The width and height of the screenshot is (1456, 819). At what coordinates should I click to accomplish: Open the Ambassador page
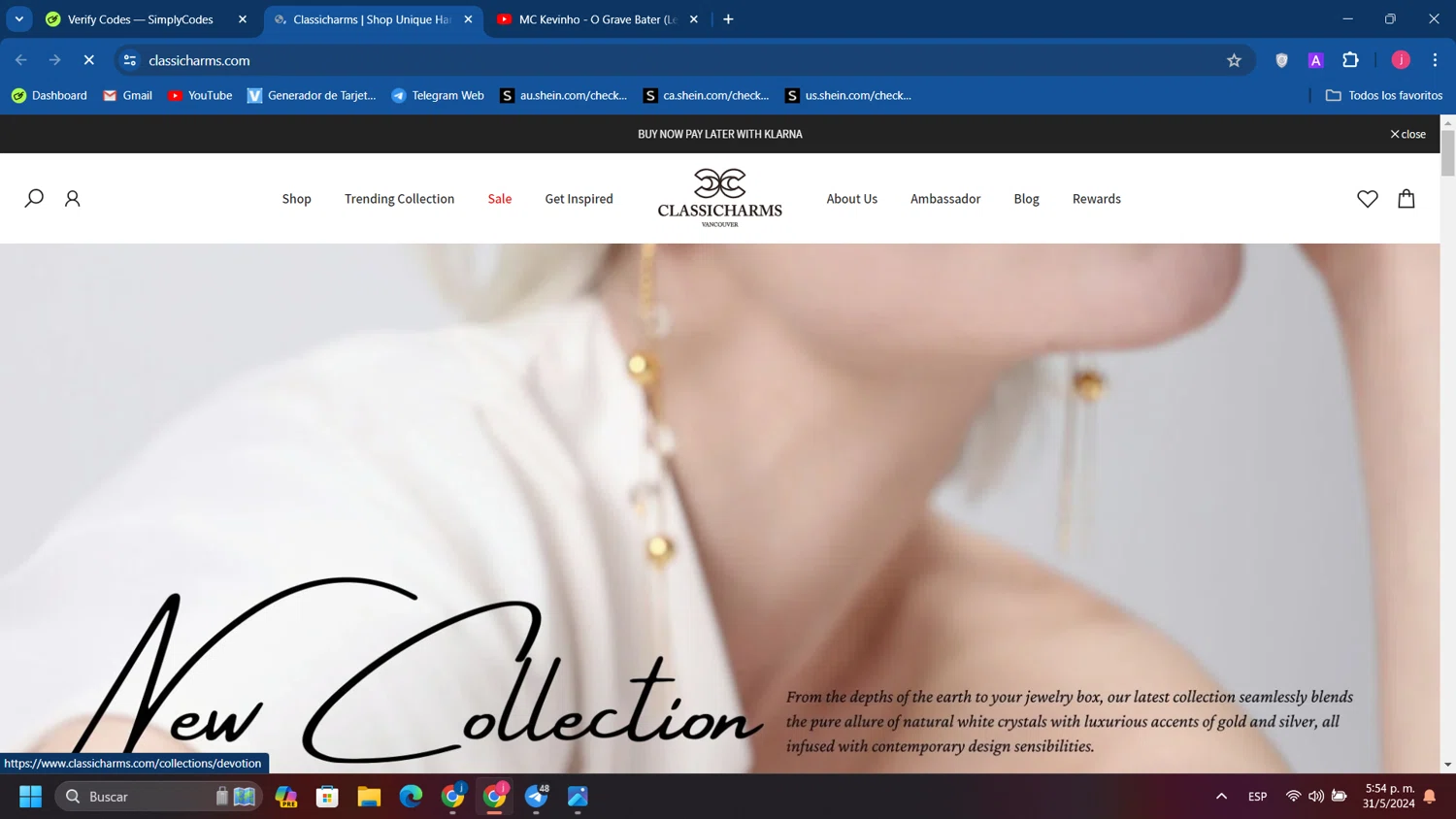point(945,199)
